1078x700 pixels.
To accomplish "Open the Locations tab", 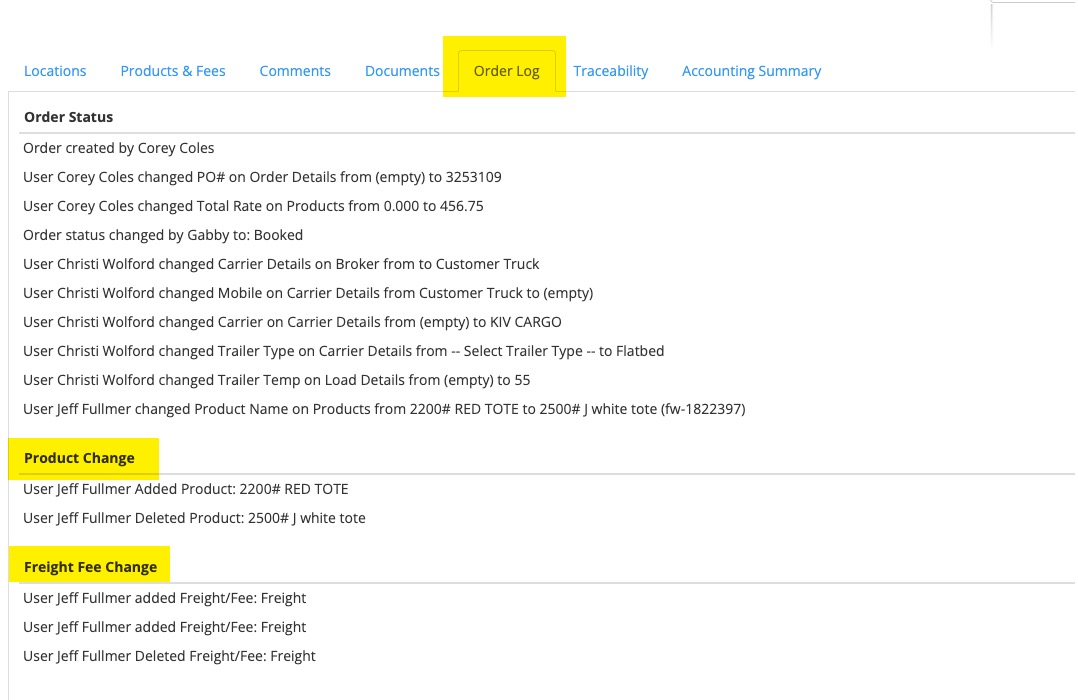I will pos(55,71).
